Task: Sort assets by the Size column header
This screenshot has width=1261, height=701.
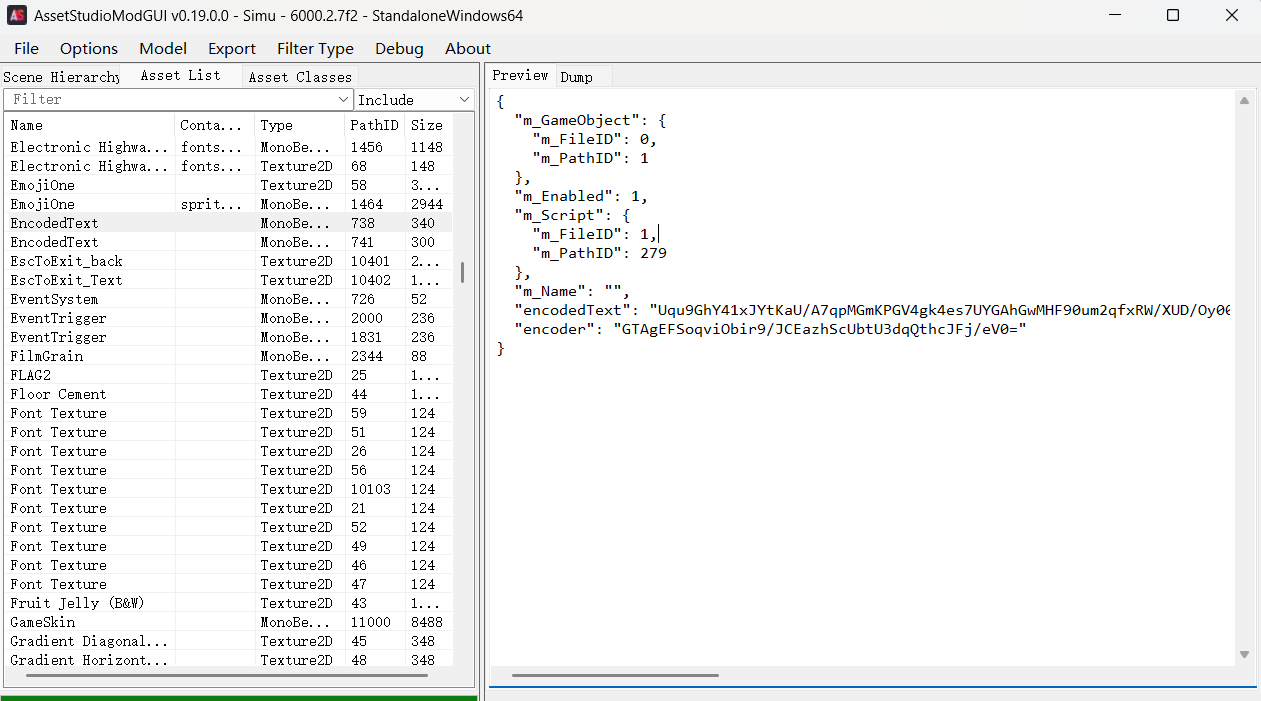Action: coord(428,125)
